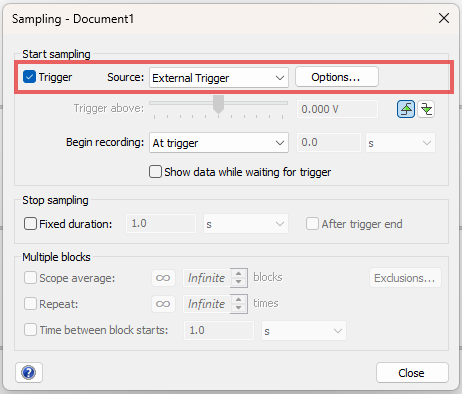Open the Exclusions... button
This screenshot has width=462, height=394.
tap(405, 278)
